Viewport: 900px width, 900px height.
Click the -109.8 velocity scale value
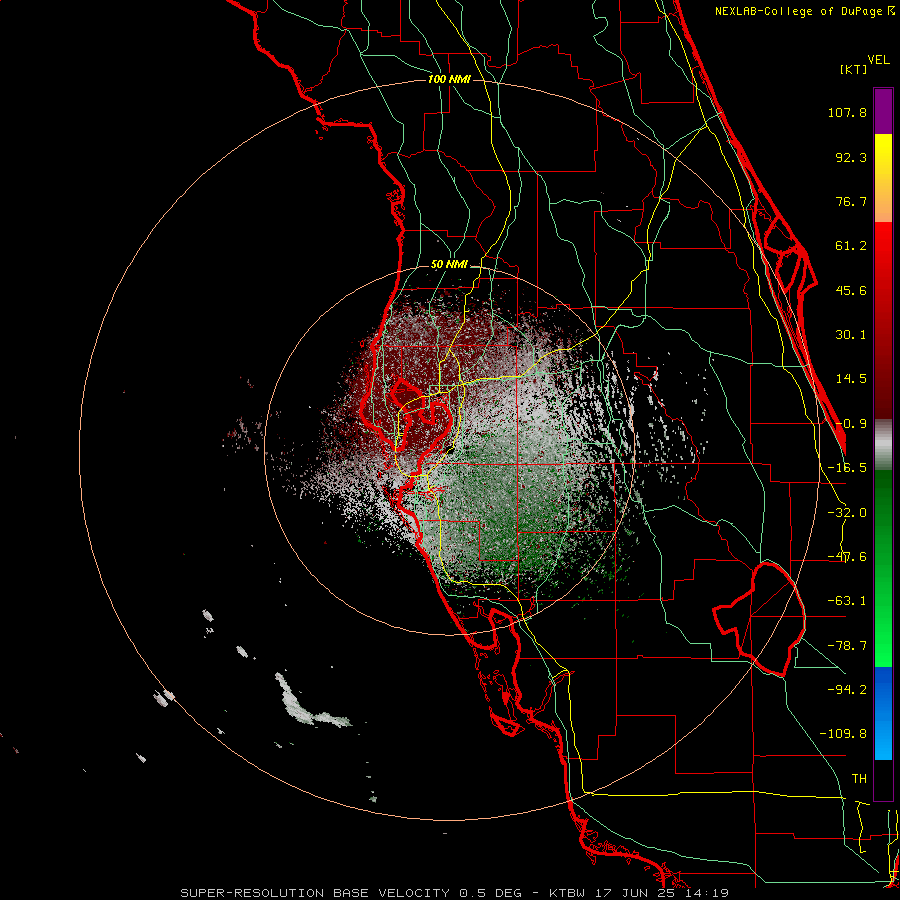(843, 734)
